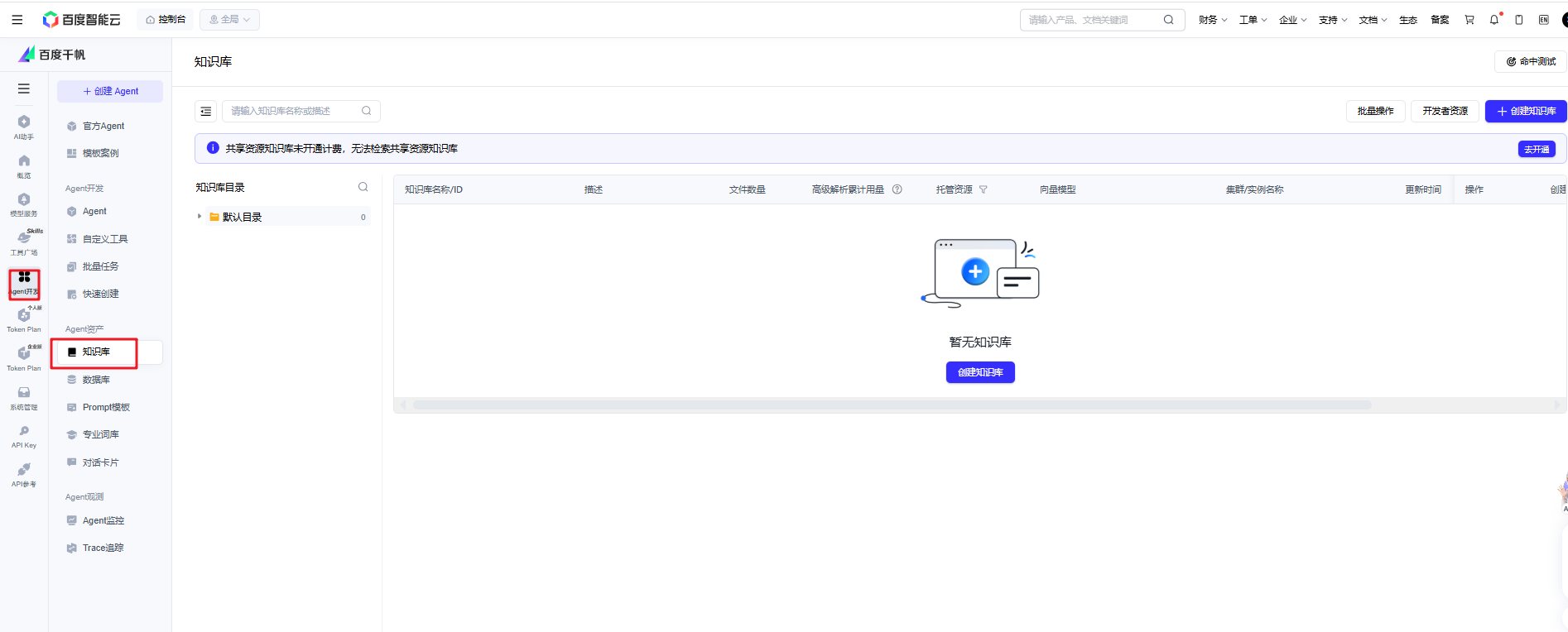Open the shopping cart icon

pyautogui.click(x=1469, y=20)
